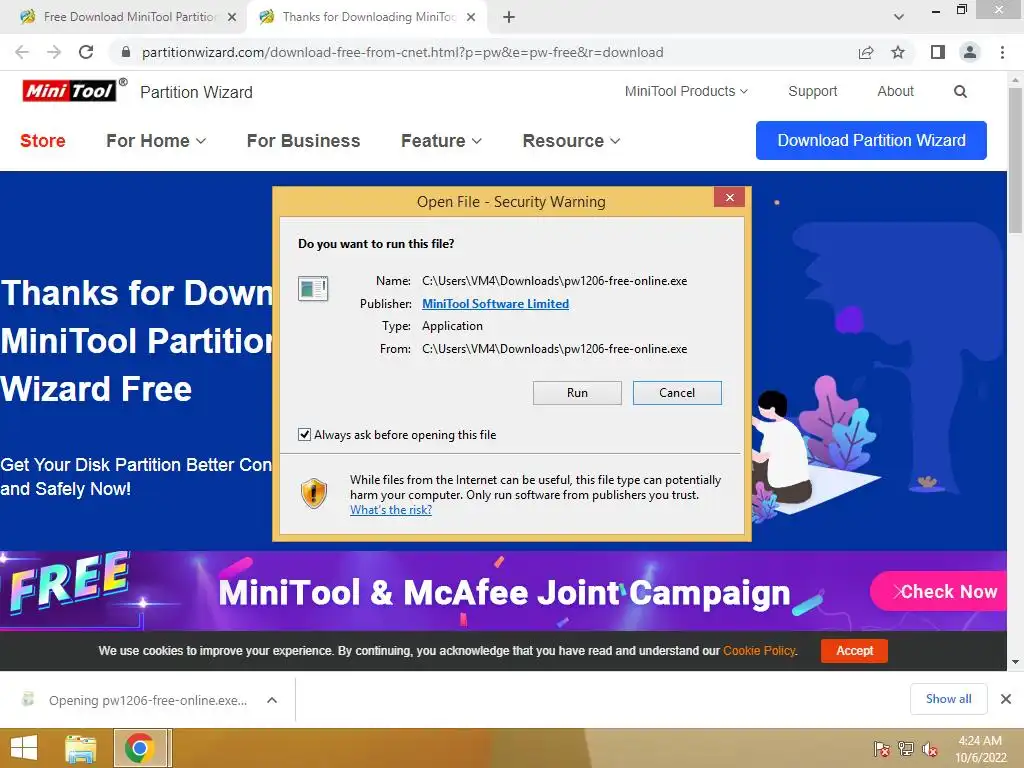This screenshot has width=1024, height=768.
Task: Click scrollbar down arrow
Action: [1015, 662]
